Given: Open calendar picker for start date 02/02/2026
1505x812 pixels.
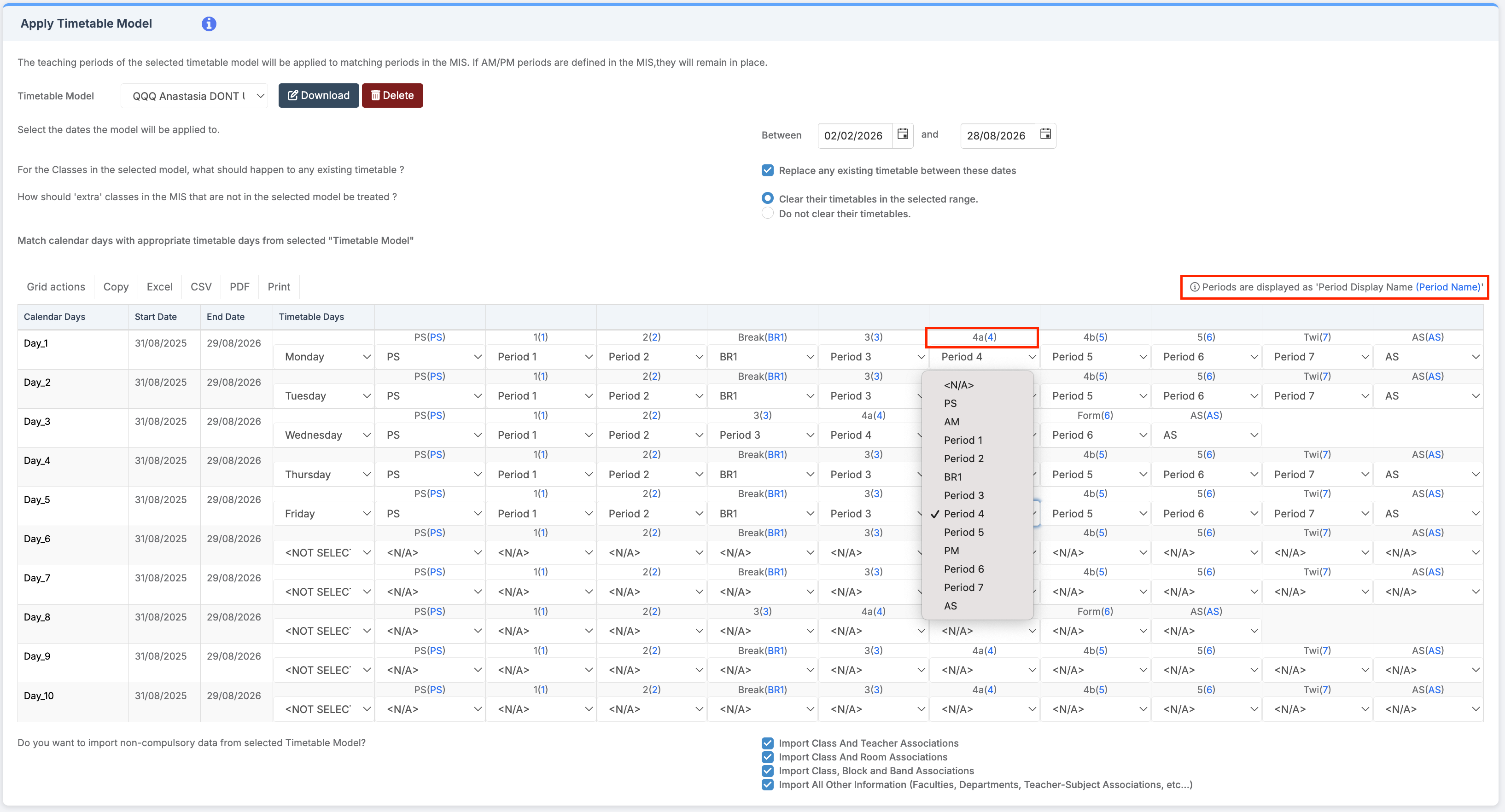Looking at the screenshot, I should 902,134.
